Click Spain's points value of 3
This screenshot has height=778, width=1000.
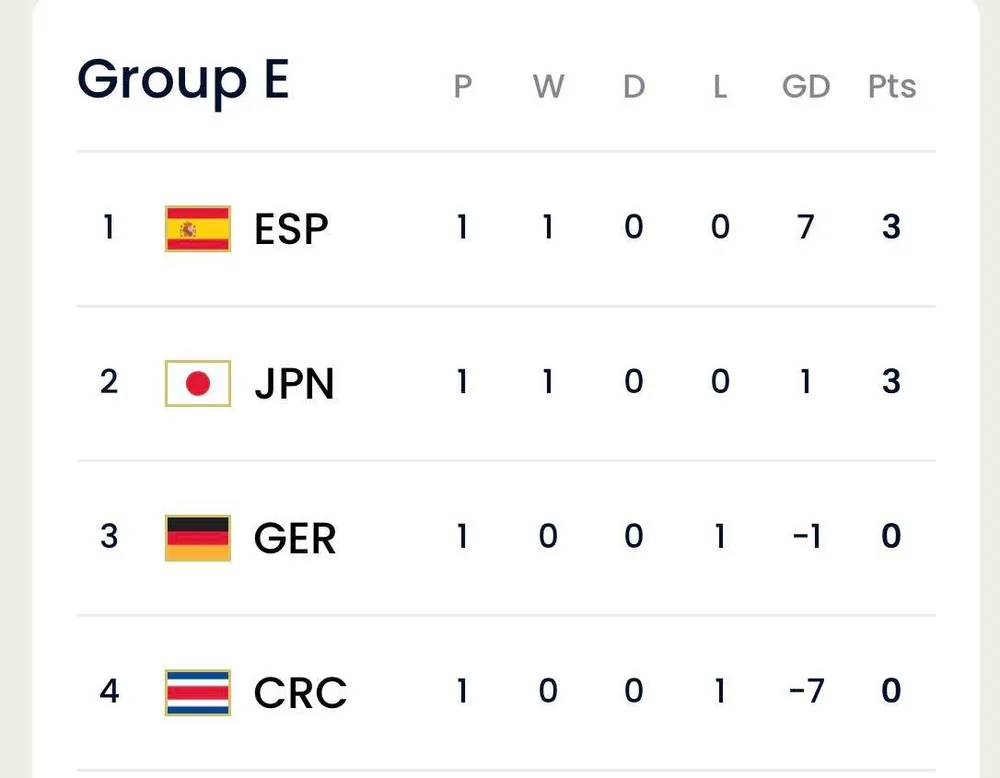point(891,228)
